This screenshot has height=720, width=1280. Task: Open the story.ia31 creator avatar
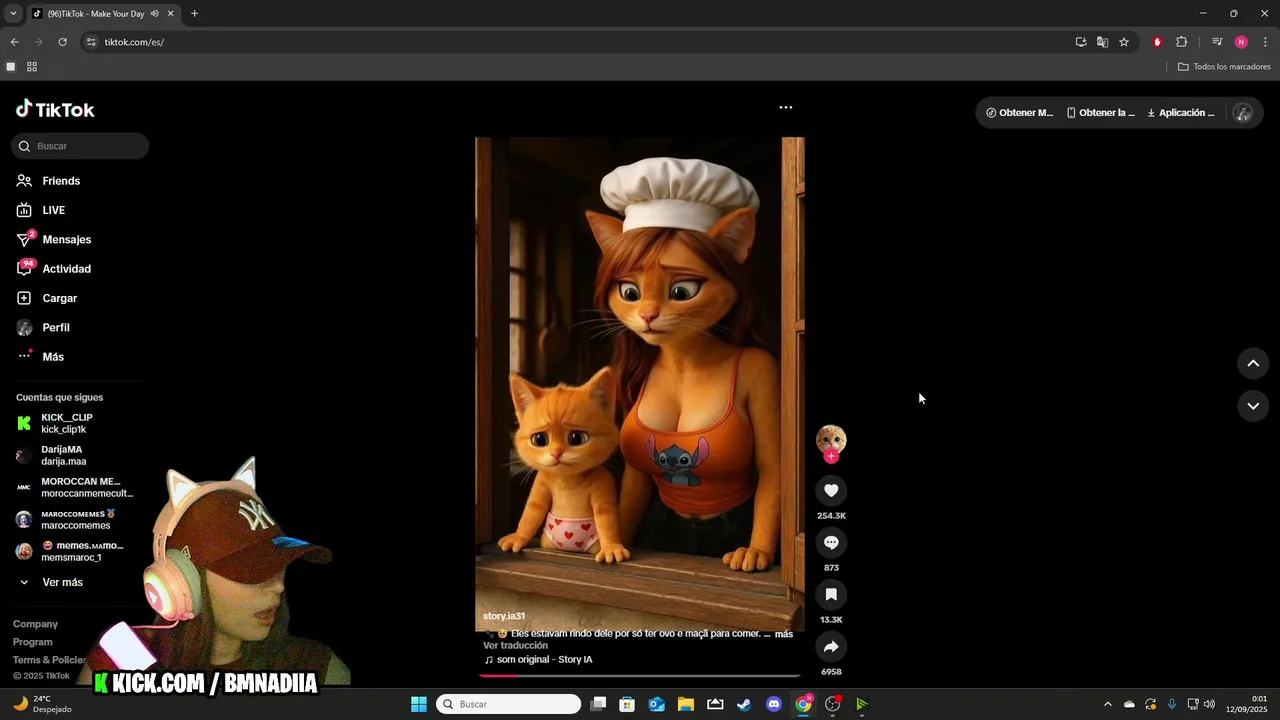[831, 439]
